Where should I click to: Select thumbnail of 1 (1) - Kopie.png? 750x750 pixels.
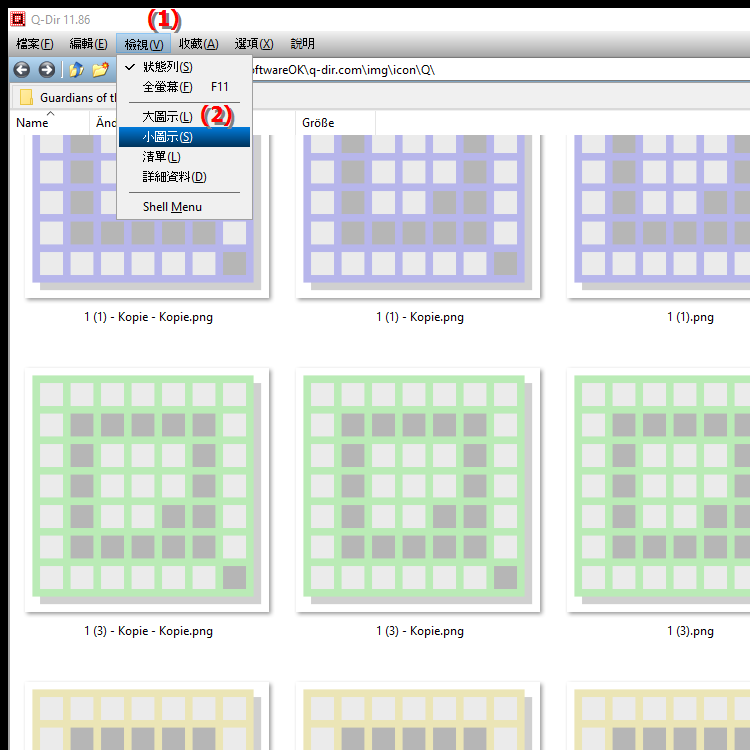tap(418, 216)
